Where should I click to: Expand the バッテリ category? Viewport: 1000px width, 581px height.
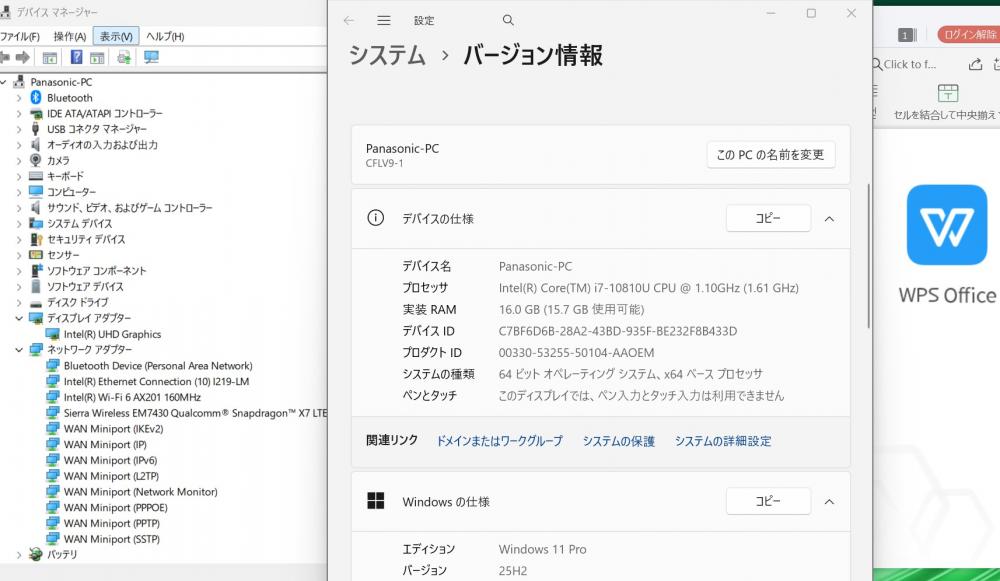click(x=19, y=554)
